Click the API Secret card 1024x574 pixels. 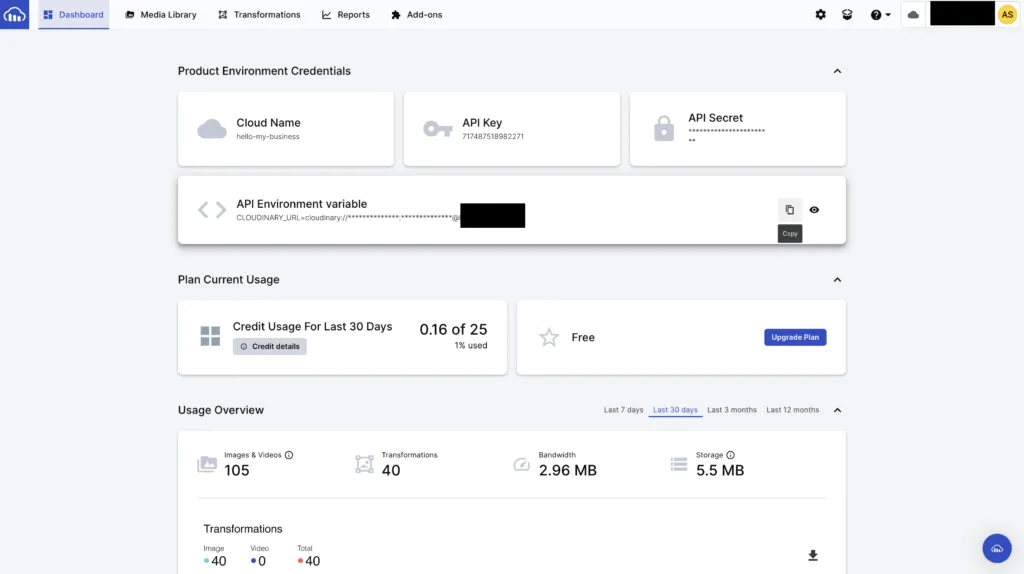coord(737,129)
